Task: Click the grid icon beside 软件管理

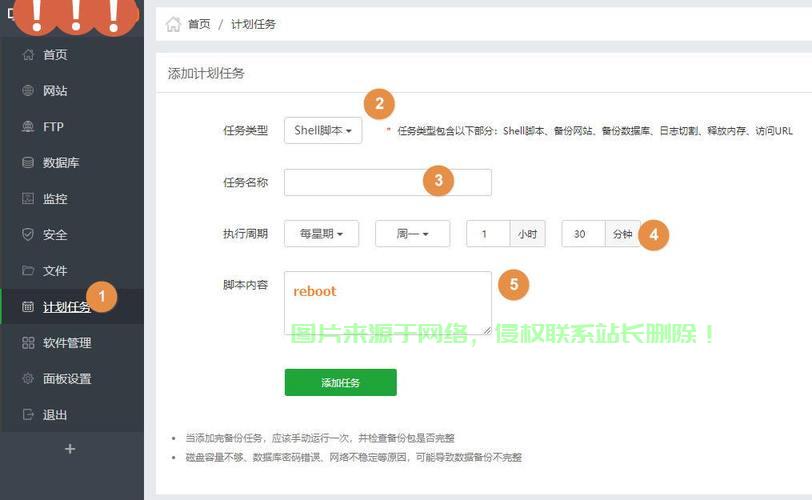Action: (28, 343)
